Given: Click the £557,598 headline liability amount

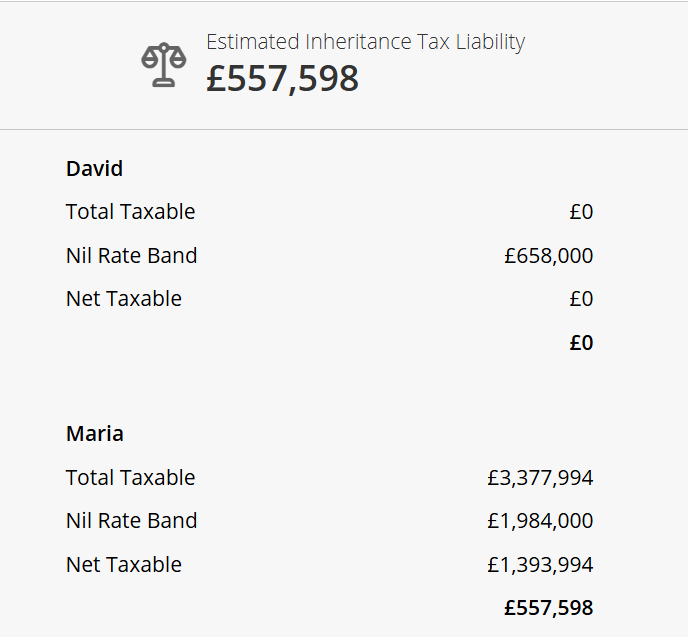Looking at the screenshot, I should [x=283, y=79].
